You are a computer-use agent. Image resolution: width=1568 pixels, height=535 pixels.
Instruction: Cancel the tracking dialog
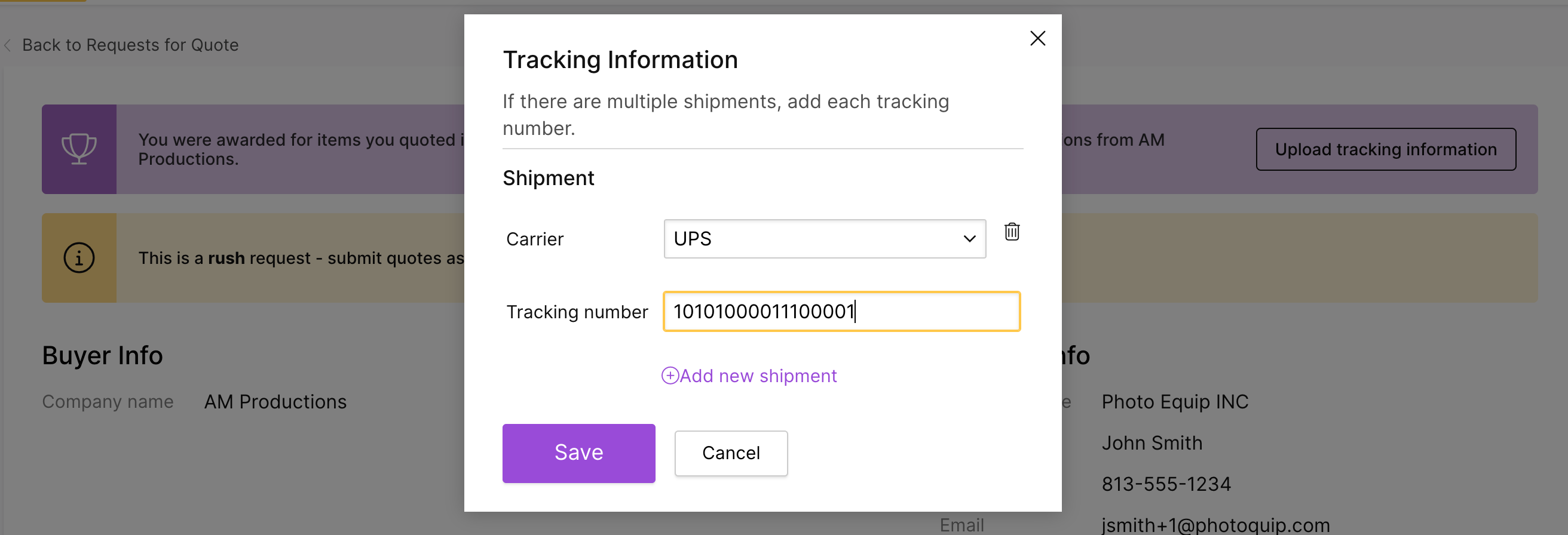pos(730,453)
